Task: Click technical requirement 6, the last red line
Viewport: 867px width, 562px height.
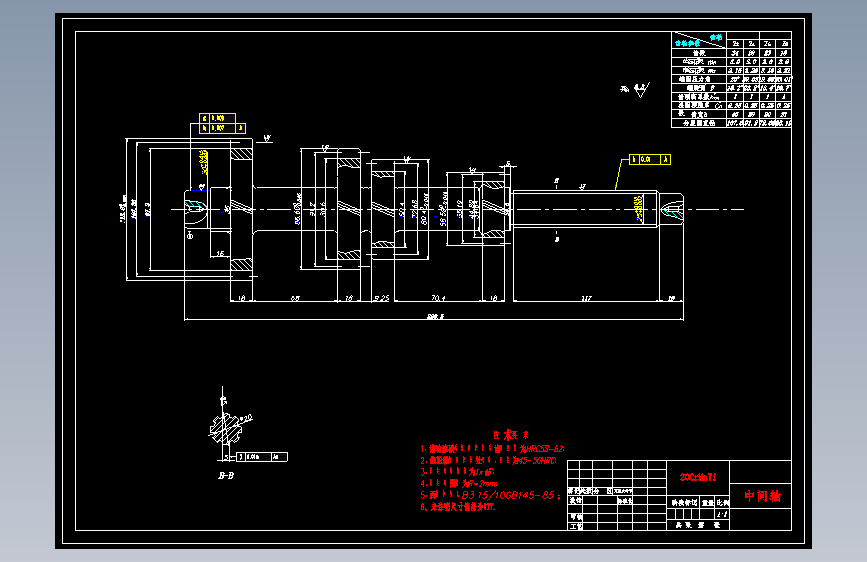Action: point(457,507)
